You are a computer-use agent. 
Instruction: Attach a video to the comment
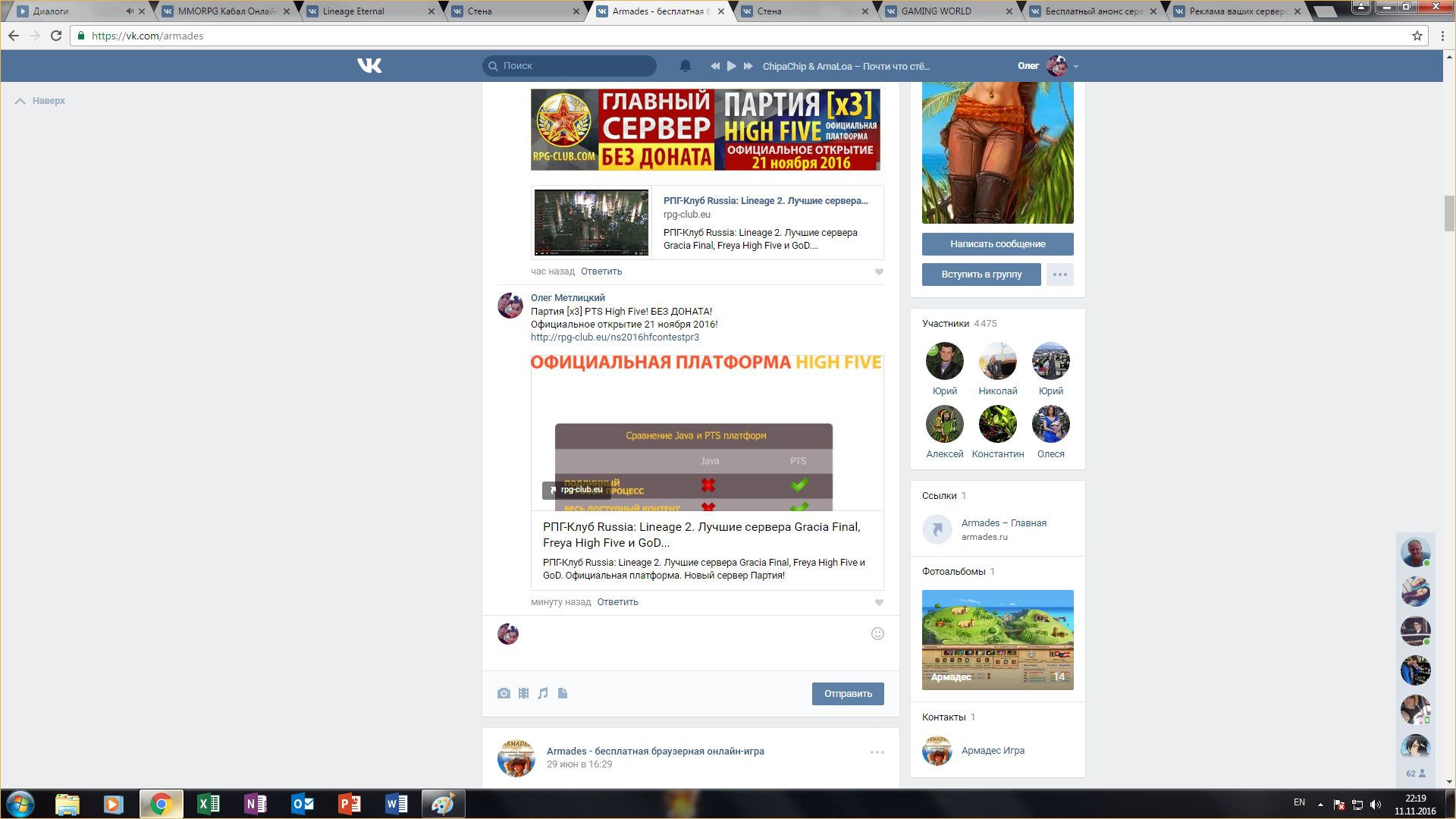[x=523, y=693]
